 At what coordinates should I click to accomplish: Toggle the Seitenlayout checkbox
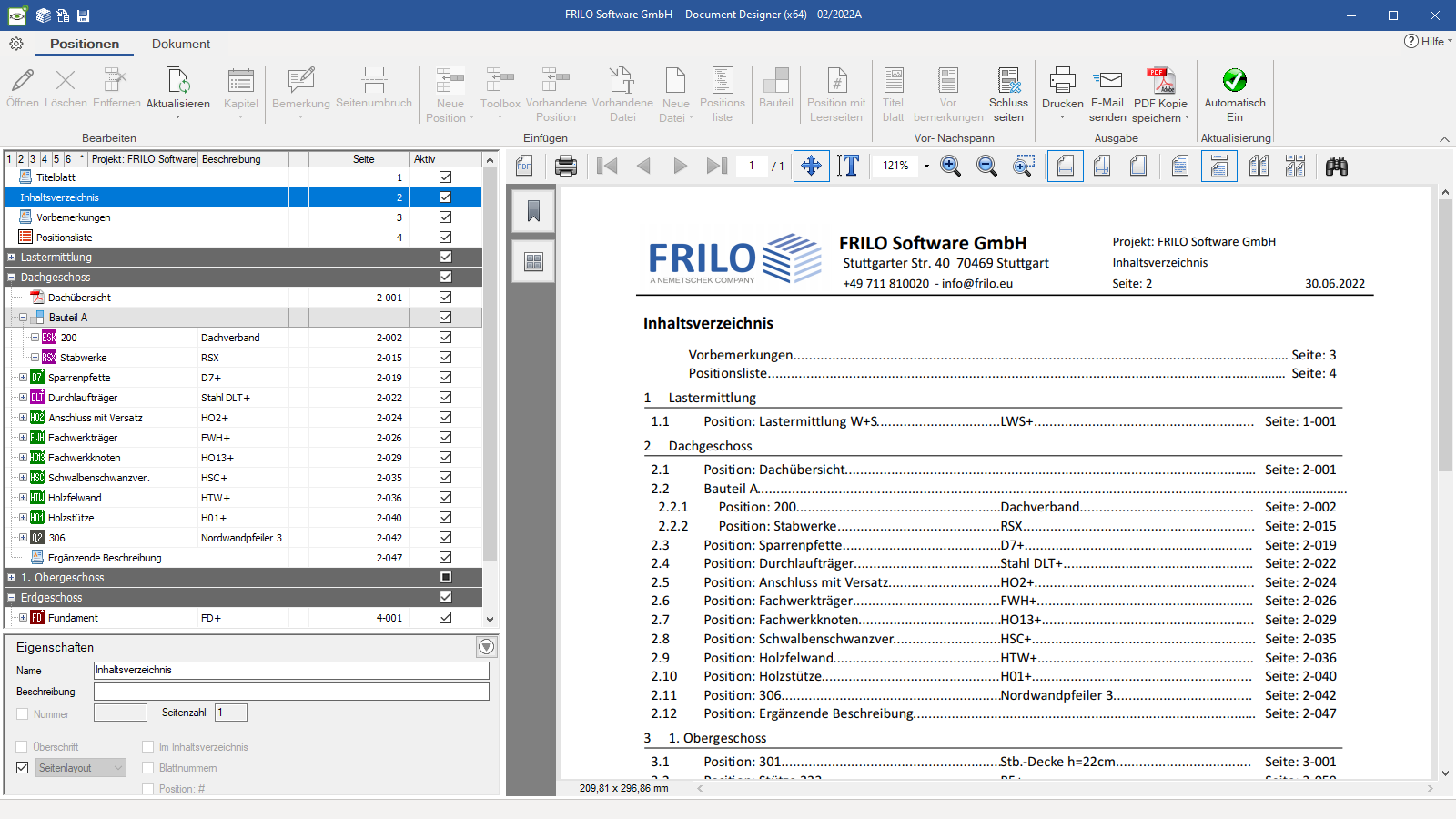pos(23,768)
